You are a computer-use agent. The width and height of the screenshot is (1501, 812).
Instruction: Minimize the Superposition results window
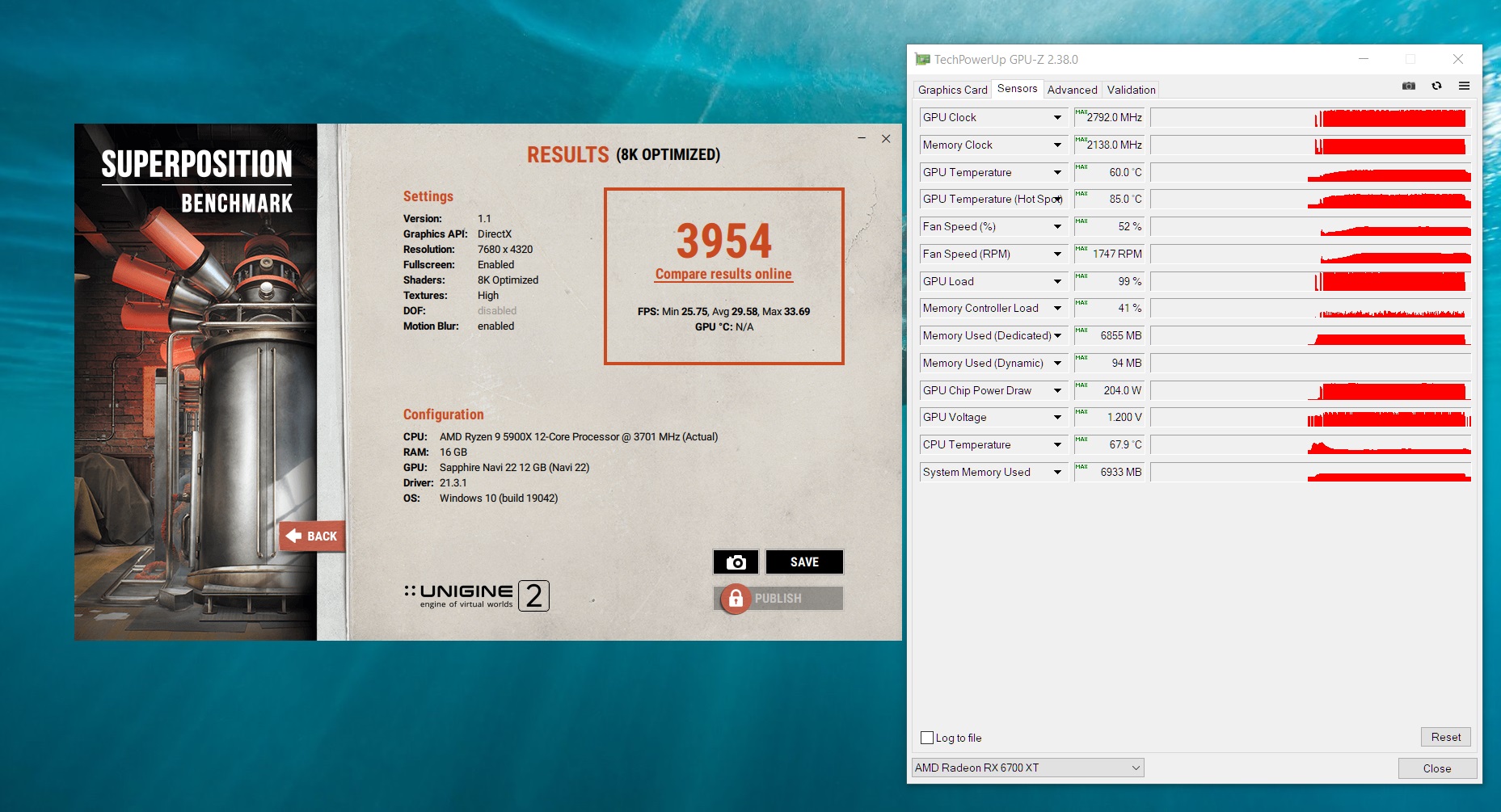(x=862, y=139)
